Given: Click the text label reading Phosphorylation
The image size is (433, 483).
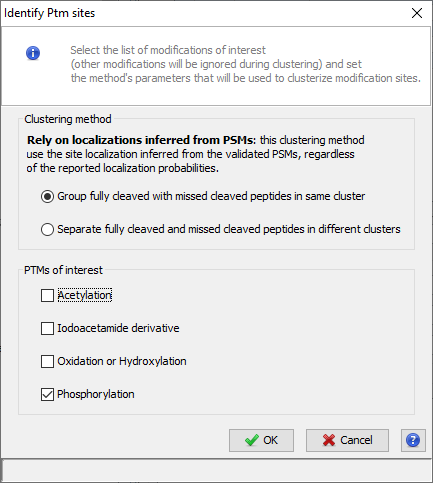Looking at the screenshot, I should pos(96,394).
